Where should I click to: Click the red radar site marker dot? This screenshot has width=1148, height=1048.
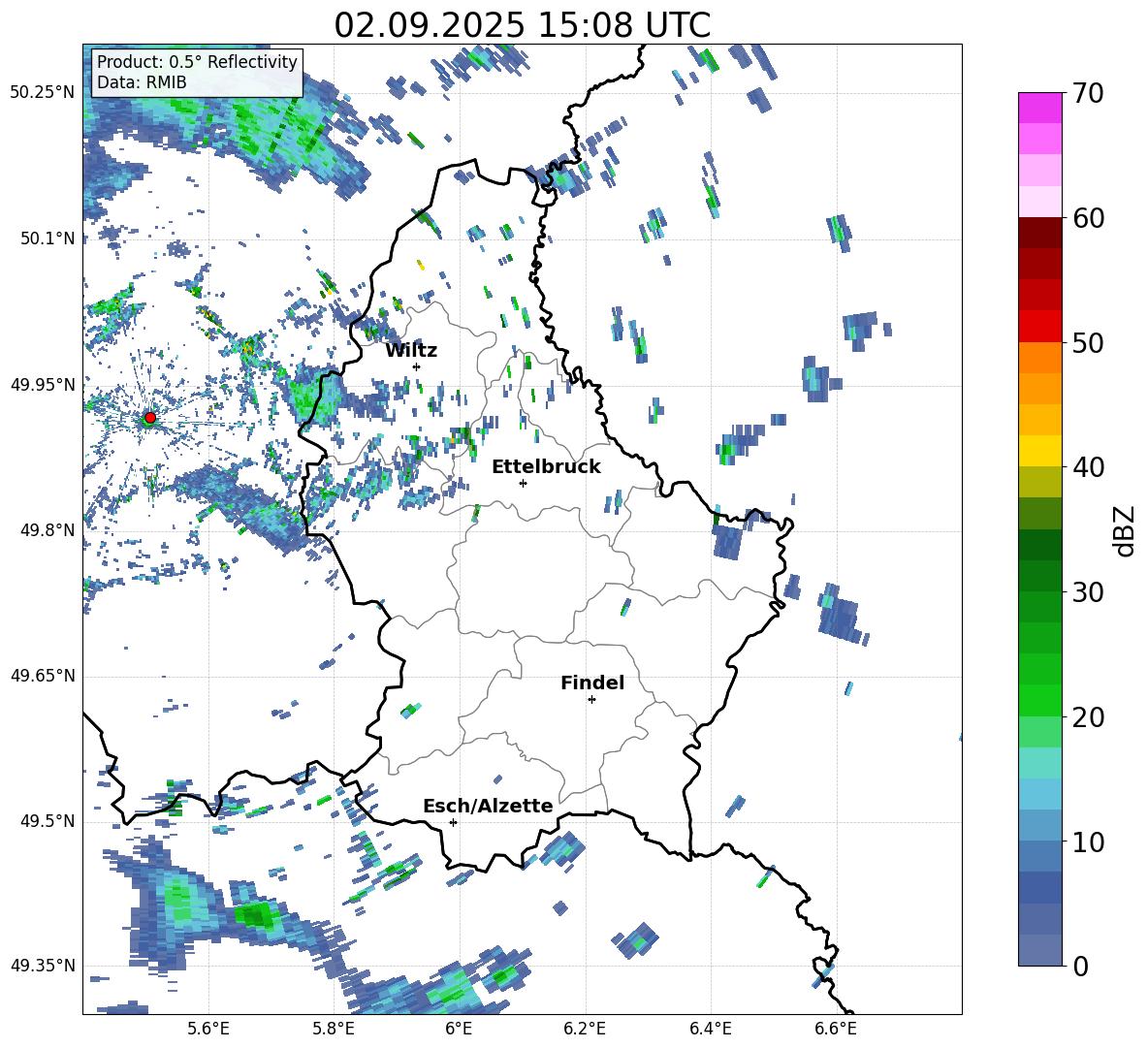pos(150,418)
